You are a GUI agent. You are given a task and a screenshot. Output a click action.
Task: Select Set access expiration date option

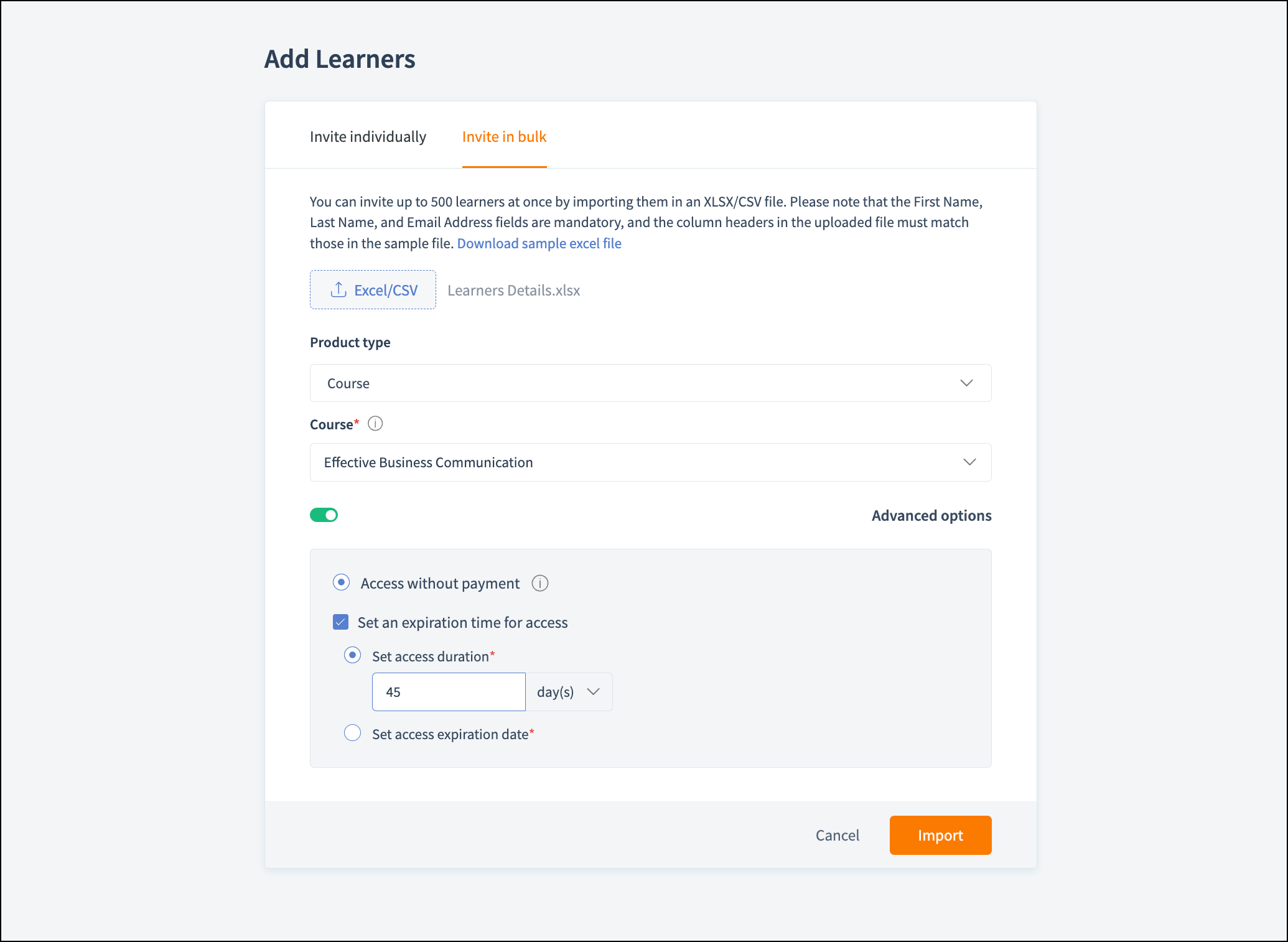click(353, 733)
